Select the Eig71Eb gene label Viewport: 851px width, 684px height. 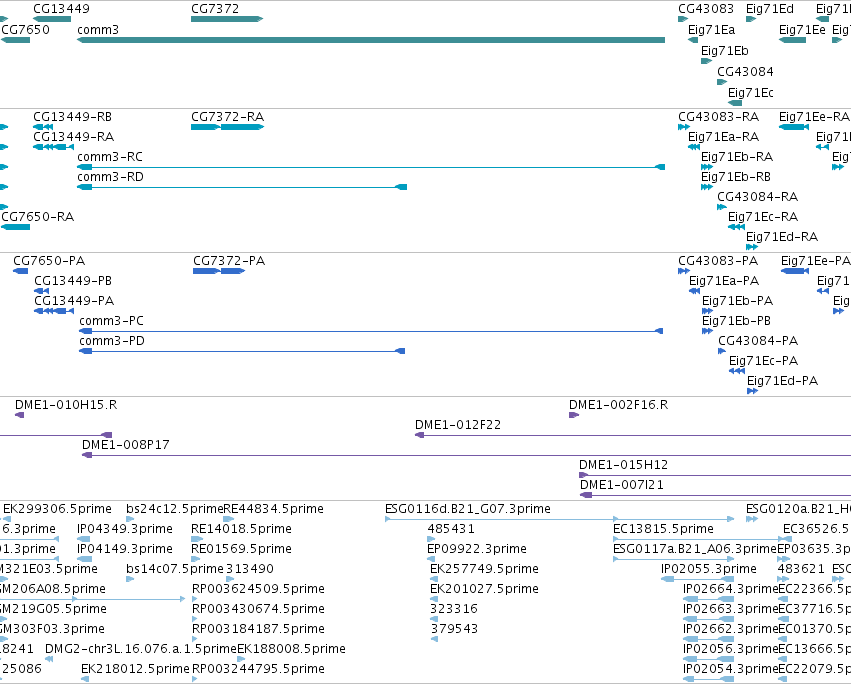coord(725,50)
